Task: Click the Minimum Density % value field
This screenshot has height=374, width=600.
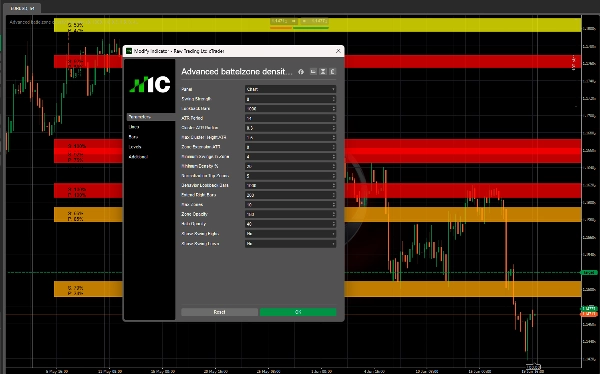Action: pyautogui.click(x=290, y=166)
